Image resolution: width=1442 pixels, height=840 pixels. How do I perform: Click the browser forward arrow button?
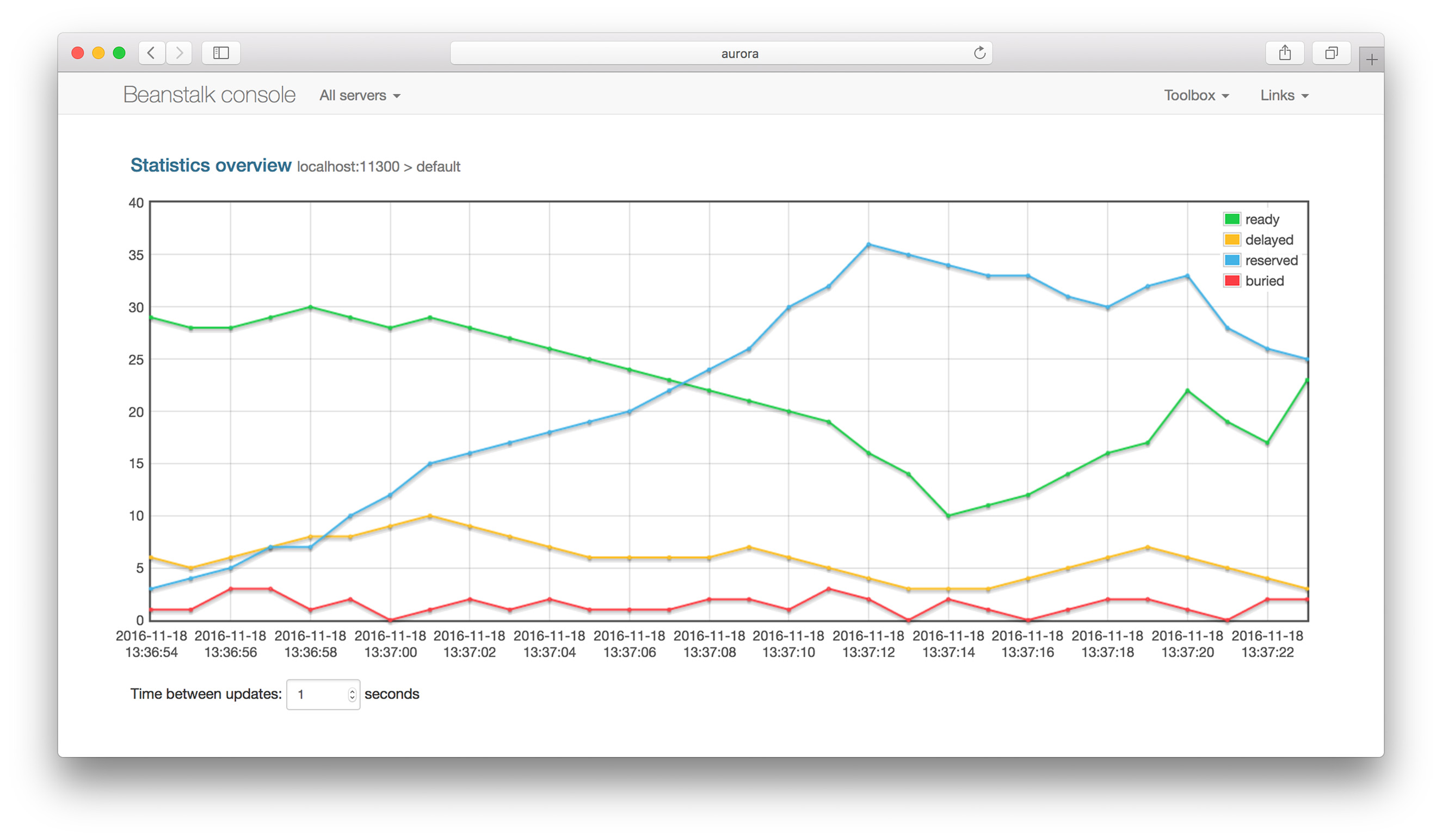click(179, 53)
